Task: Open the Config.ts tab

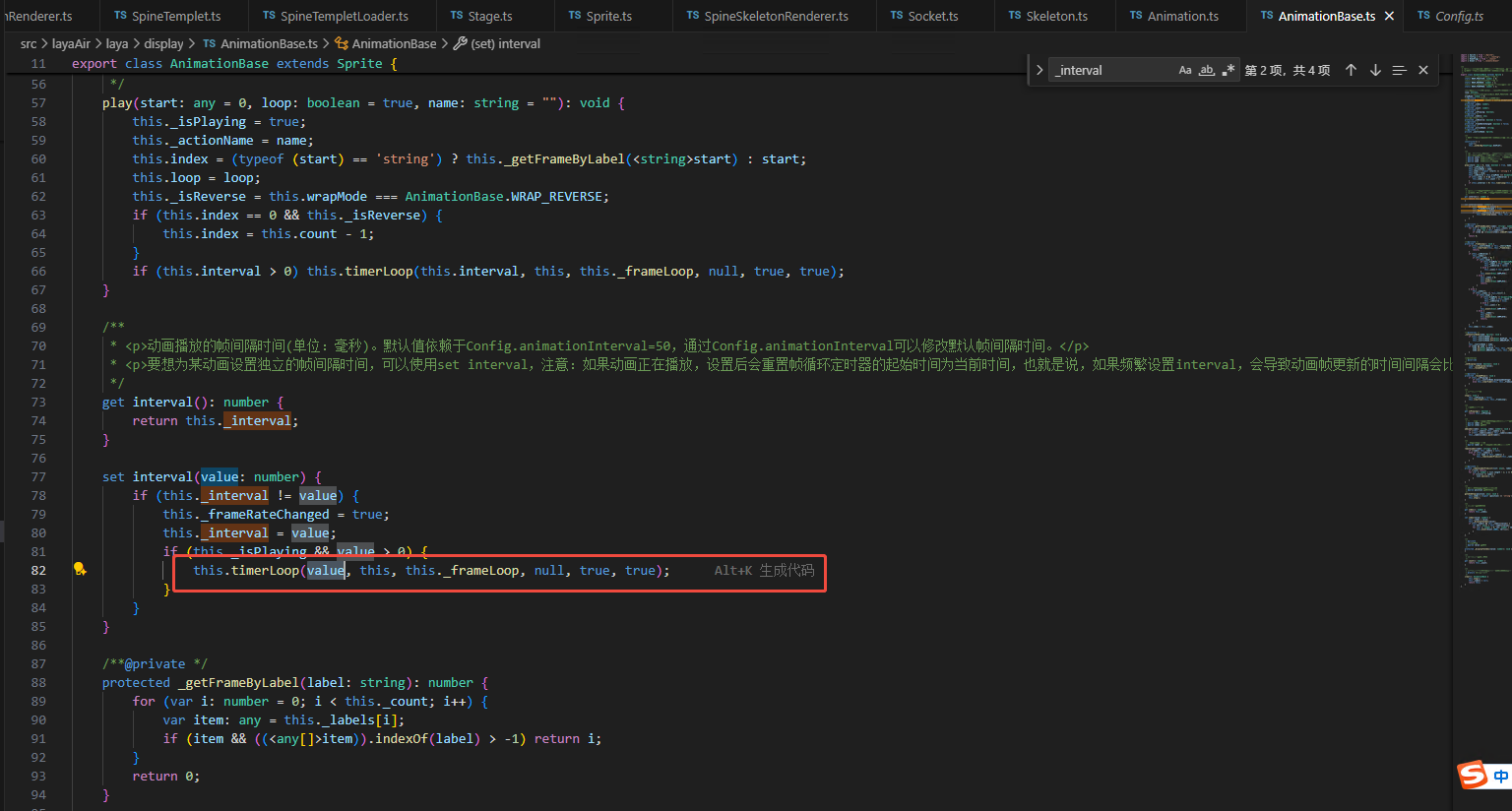Action: [1459, 16]
